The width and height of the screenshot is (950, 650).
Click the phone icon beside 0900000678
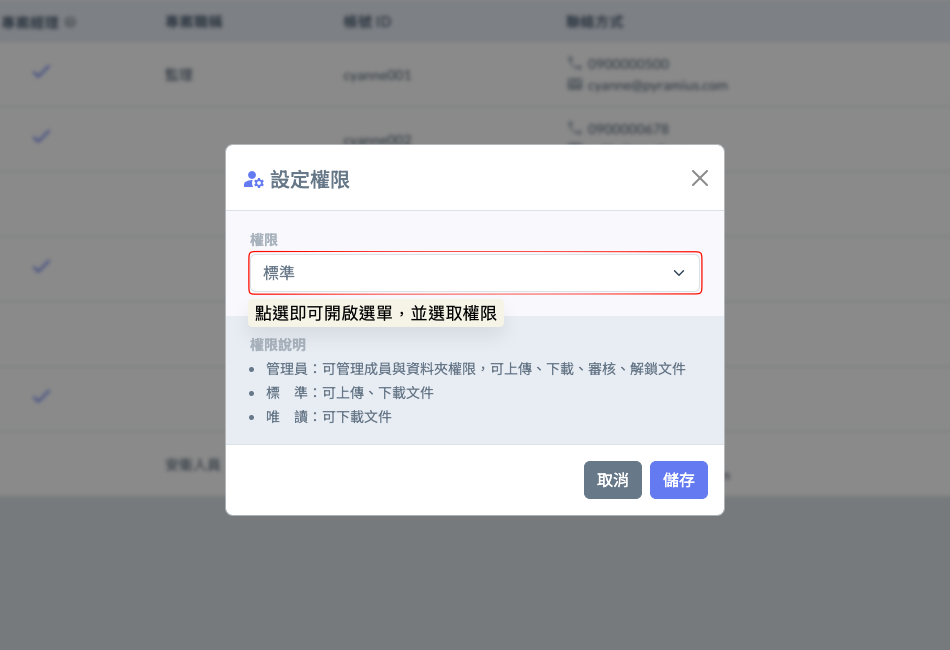[574, 128]
